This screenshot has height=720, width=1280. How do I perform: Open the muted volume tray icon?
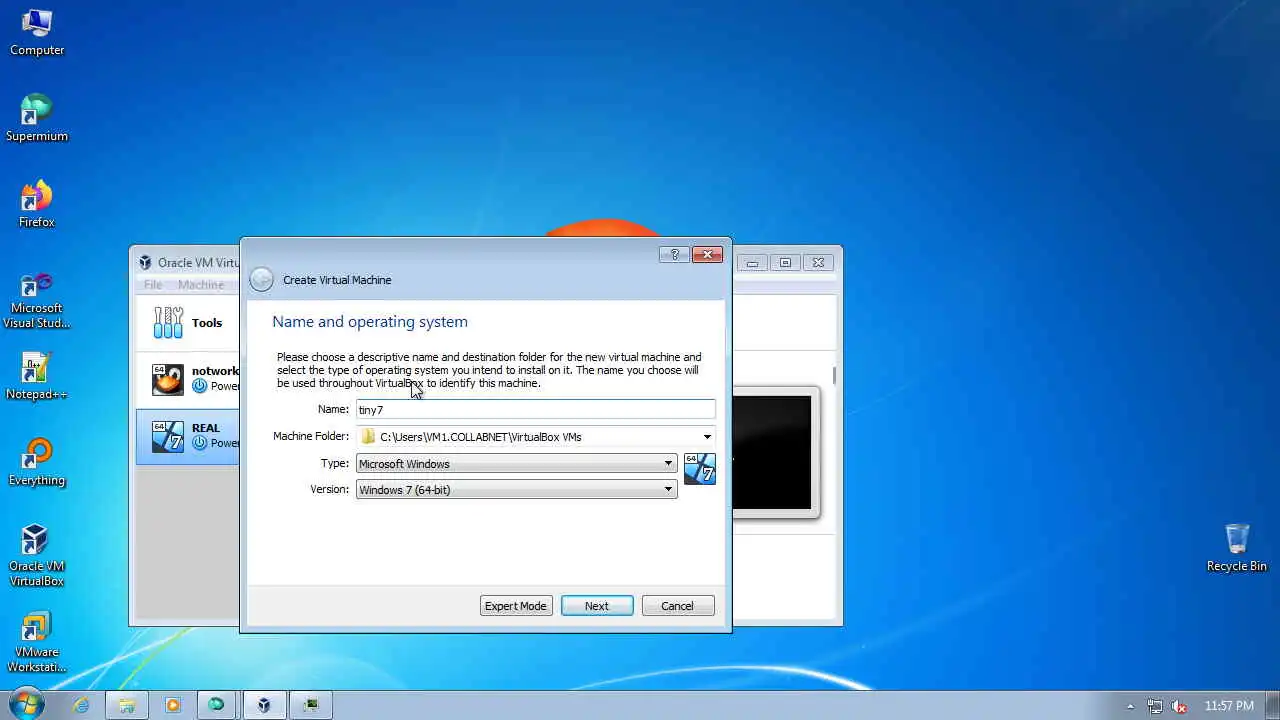(1180, 706)
